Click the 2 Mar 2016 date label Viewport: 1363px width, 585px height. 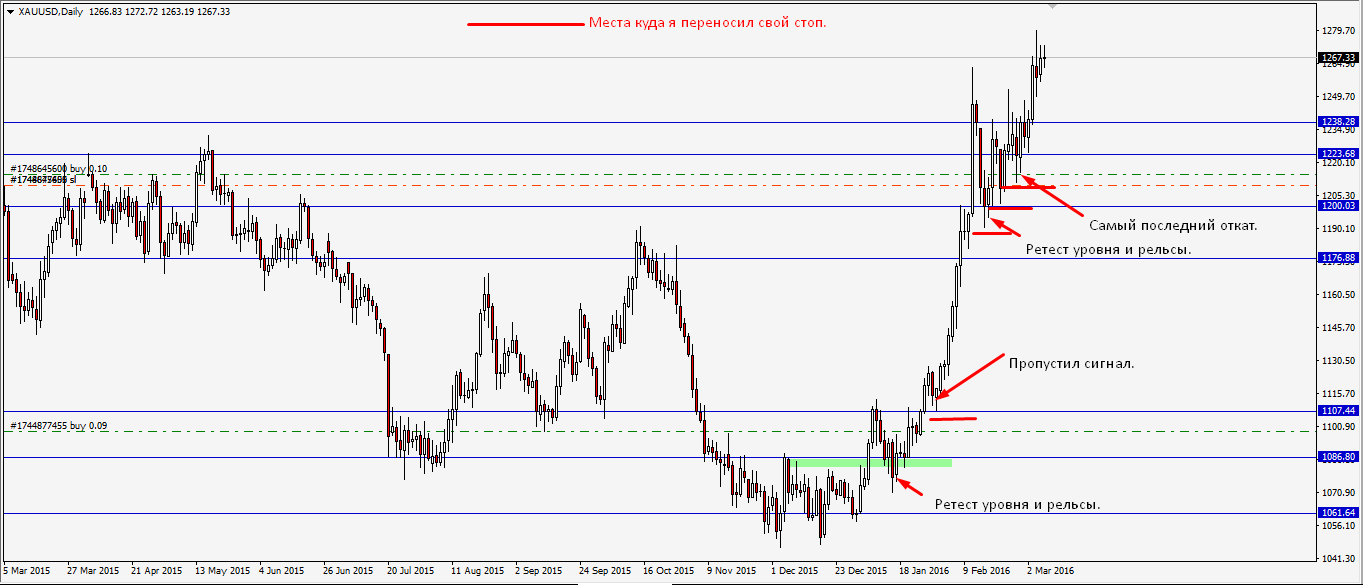pos(1050,571)
